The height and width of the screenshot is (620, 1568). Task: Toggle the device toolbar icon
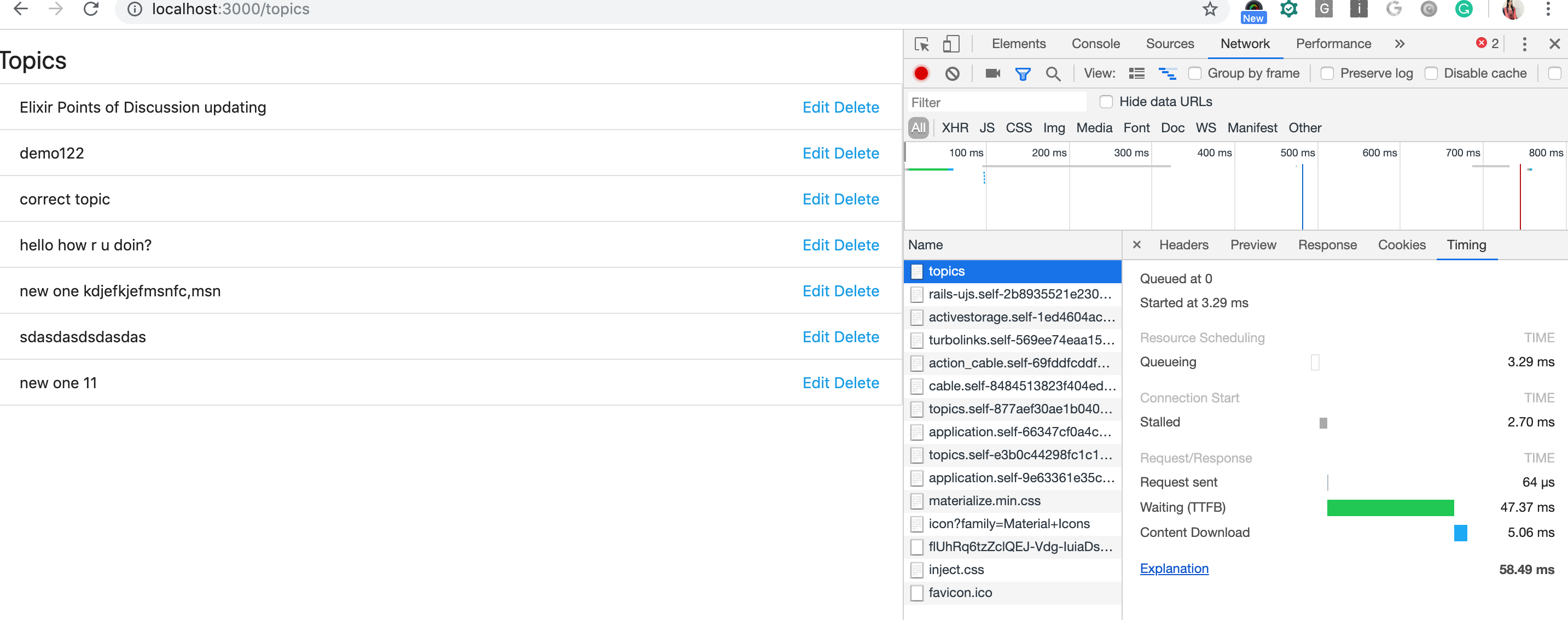[x=951, y=44]
